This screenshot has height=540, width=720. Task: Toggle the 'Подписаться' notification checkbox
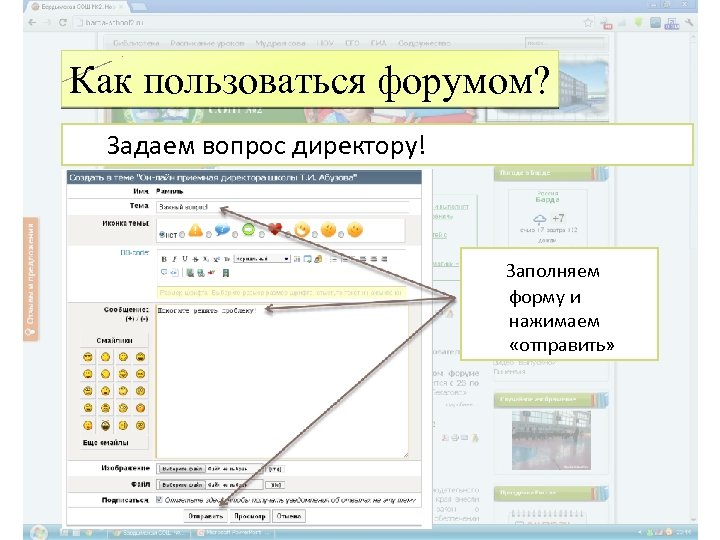tap(159, 500)
